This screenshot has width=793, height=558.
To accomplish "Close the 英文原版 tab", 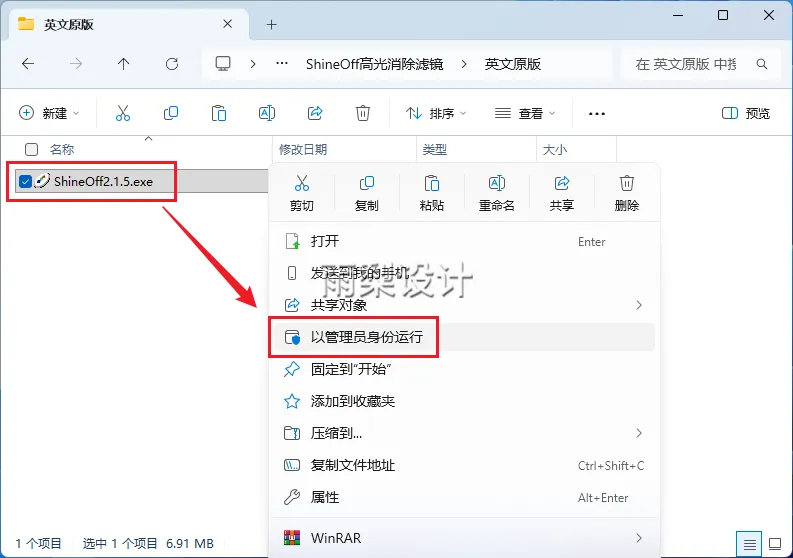I will click(x=228, y=24).
